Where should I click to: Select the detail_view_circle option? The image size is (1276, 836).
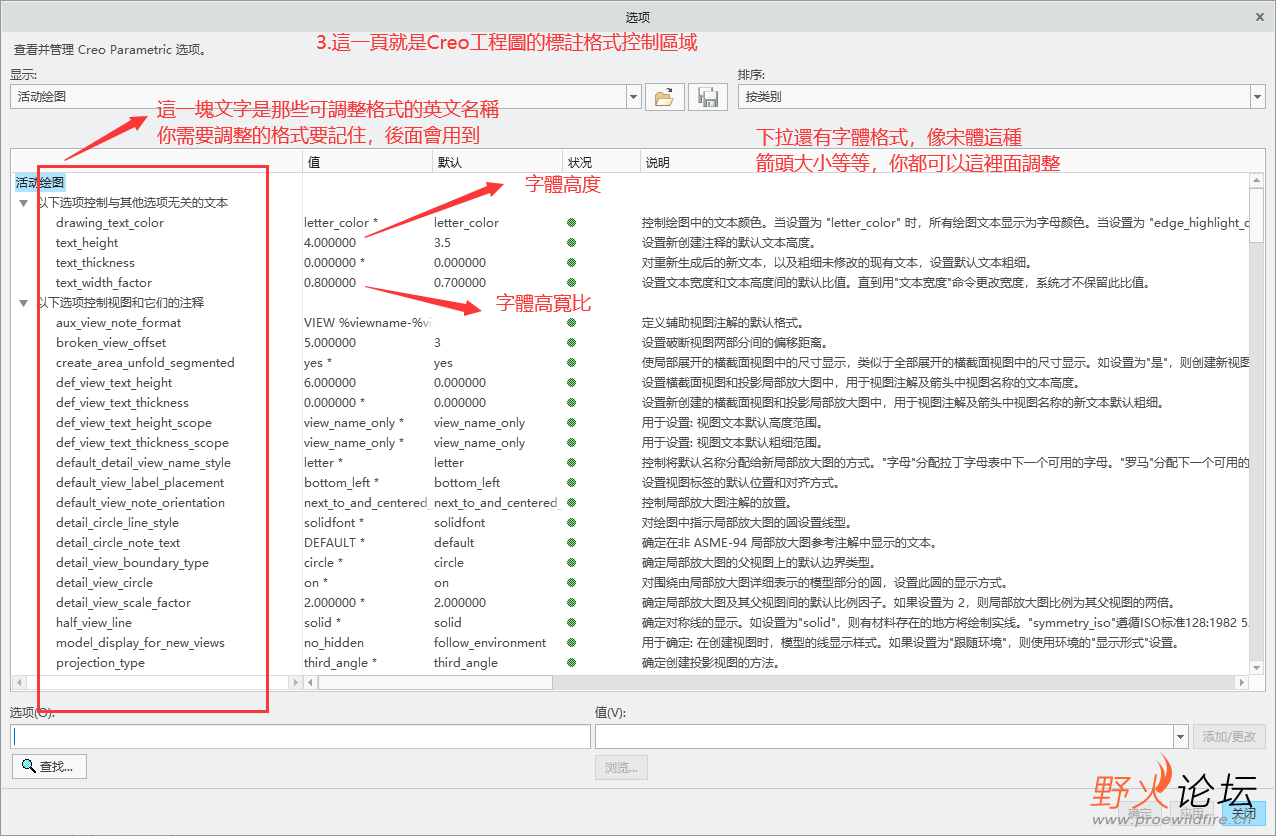click(x=104, y=583)
